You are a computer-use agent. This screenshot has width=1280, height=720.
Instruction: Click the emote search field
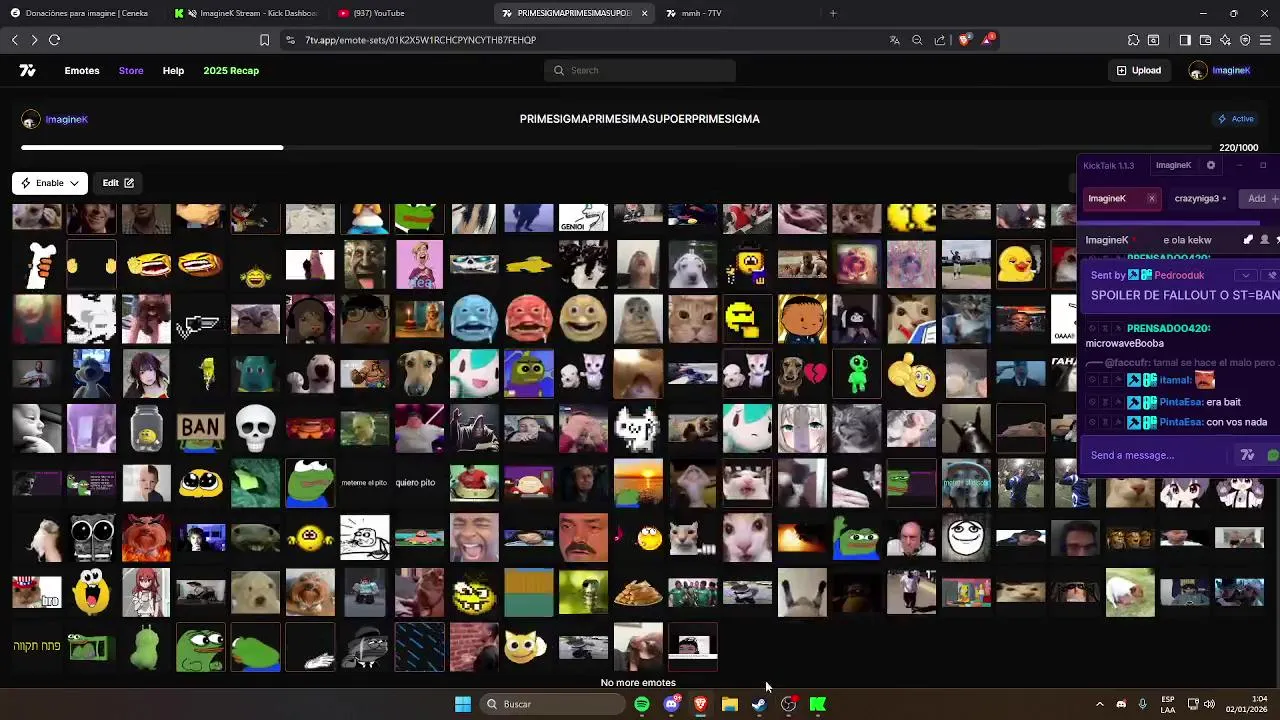[640, 70]
